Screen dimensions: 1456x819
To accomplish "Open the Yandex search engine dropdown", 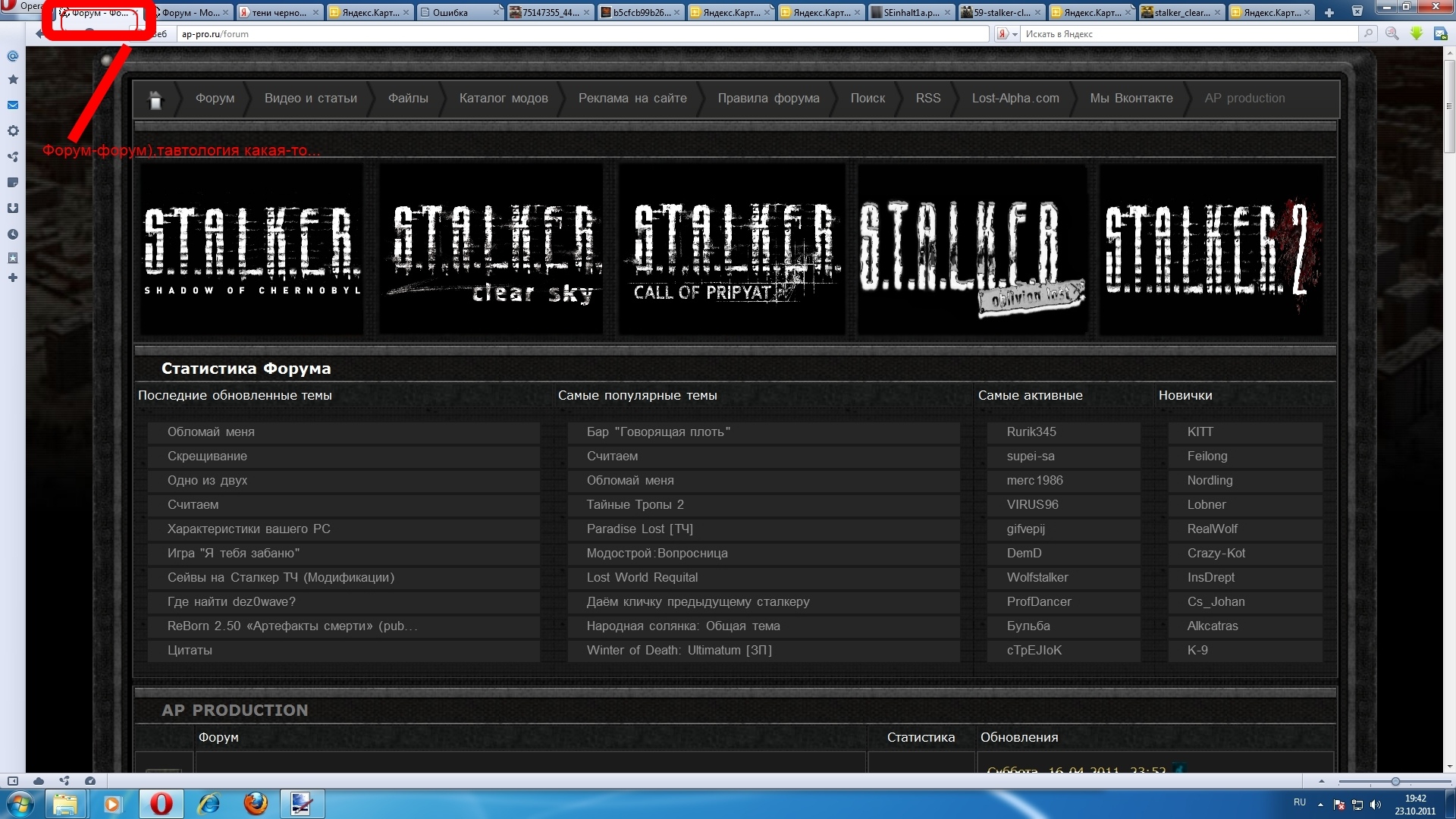I will pos(1006,34).
